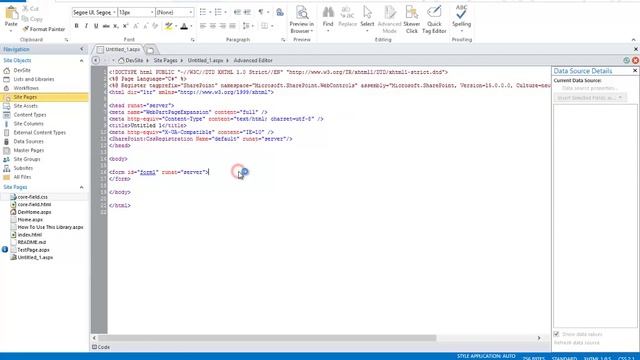Click the refresh icon near breadcrumb
The width and height of the screenshot is (640, 360).
627,60
